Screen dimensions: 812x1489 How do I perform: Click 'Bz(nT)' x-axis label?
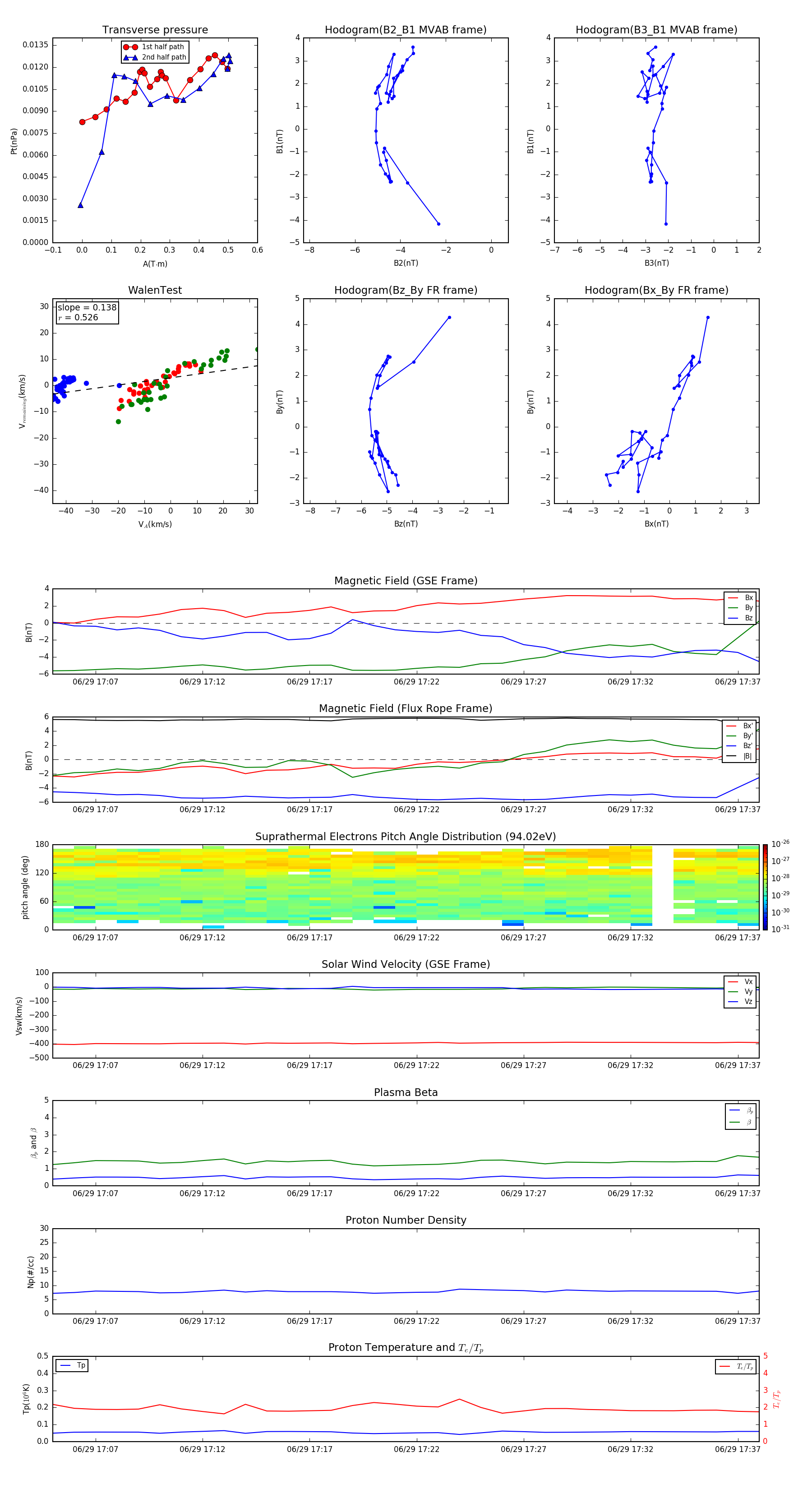point(406,524)
